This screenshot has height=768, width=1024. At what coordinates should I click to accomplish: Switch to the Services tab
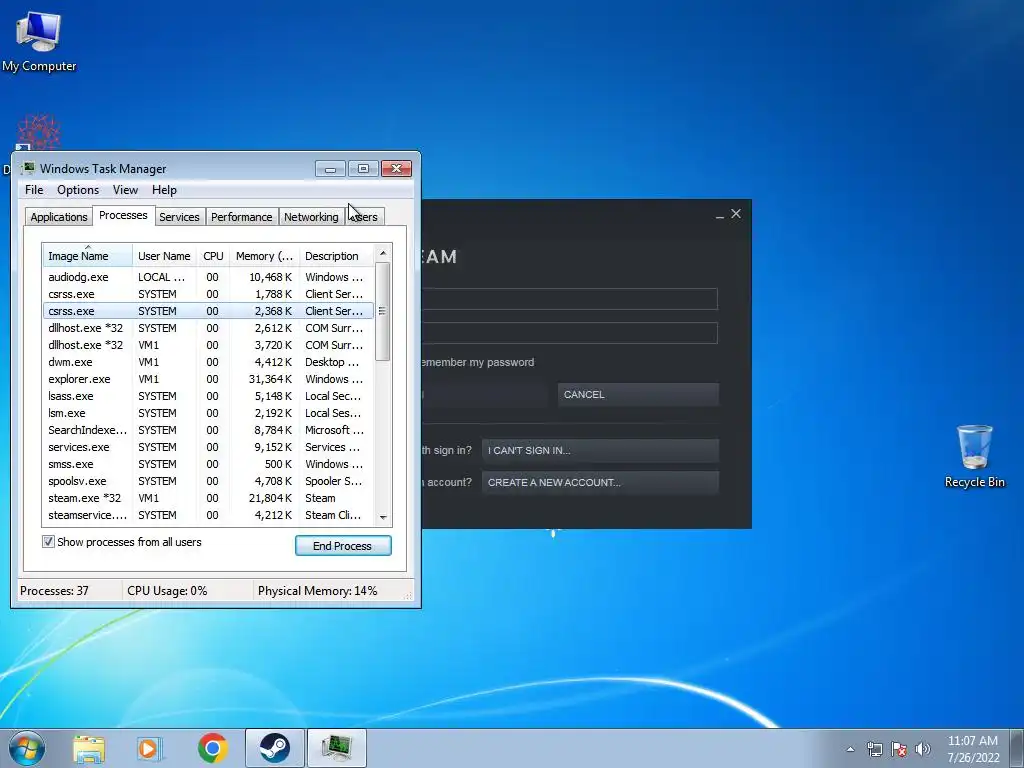(x=179, y=217)
